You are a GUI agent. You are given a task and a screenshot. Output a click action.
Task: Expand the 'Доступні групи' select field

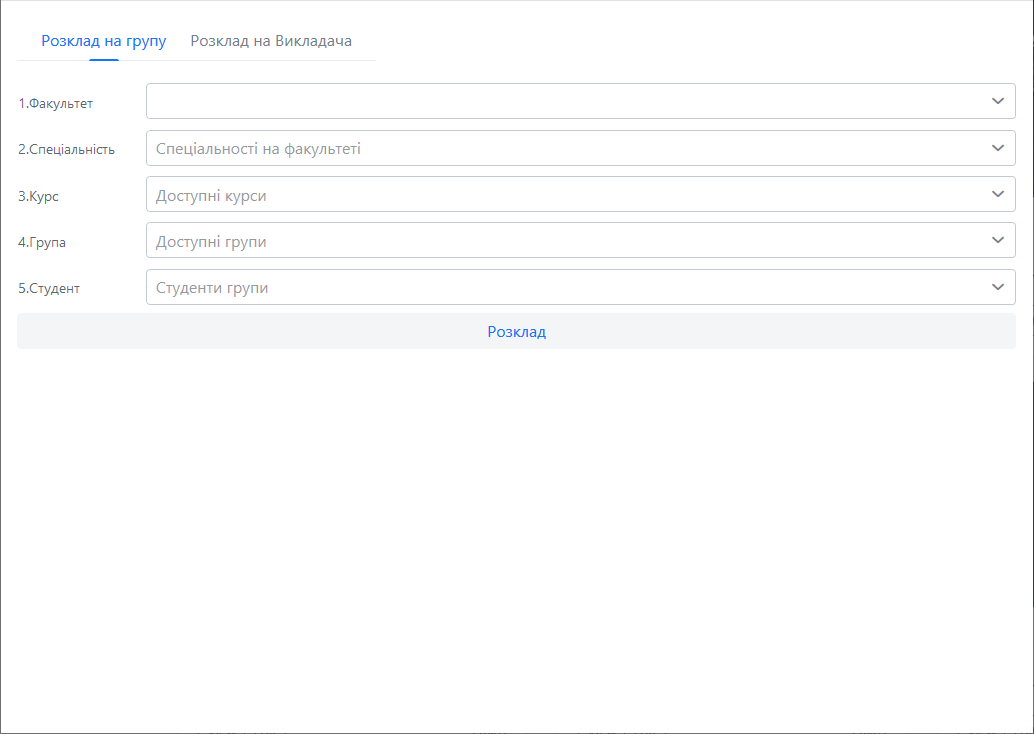560,240
